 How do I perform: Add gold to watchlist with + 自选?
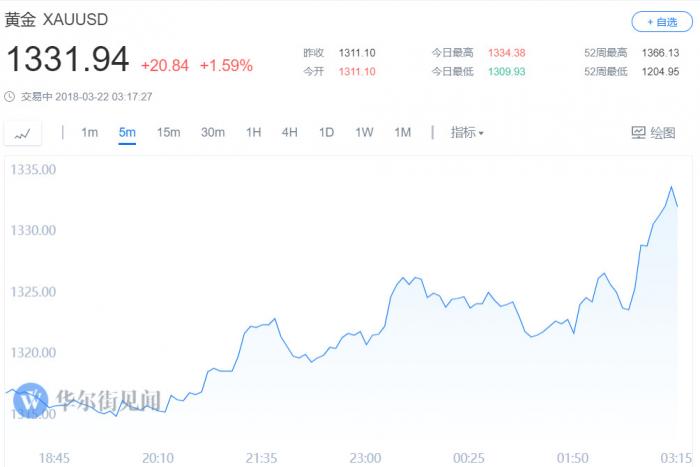point(661,22)
